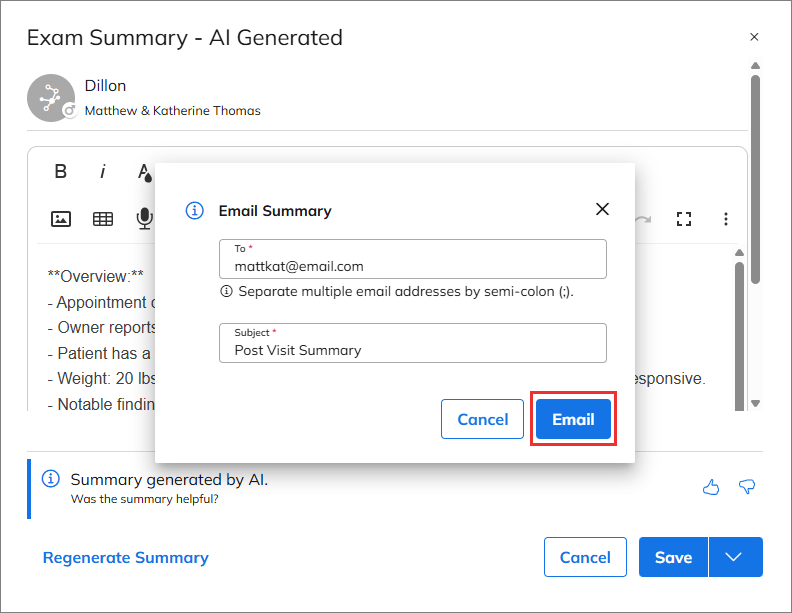Click the Subject field

[412, 350]
